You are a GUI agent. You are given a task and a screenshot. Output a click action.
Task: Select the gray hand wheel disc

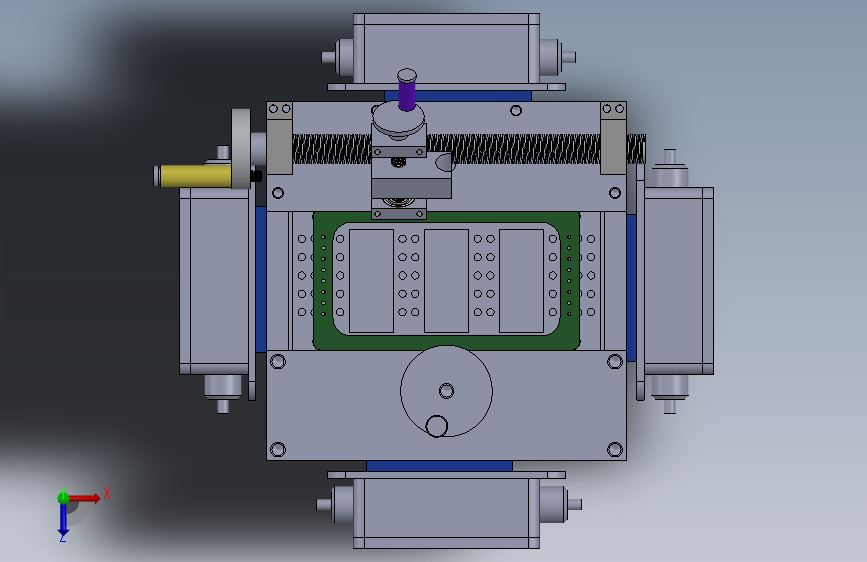(241, 148)
